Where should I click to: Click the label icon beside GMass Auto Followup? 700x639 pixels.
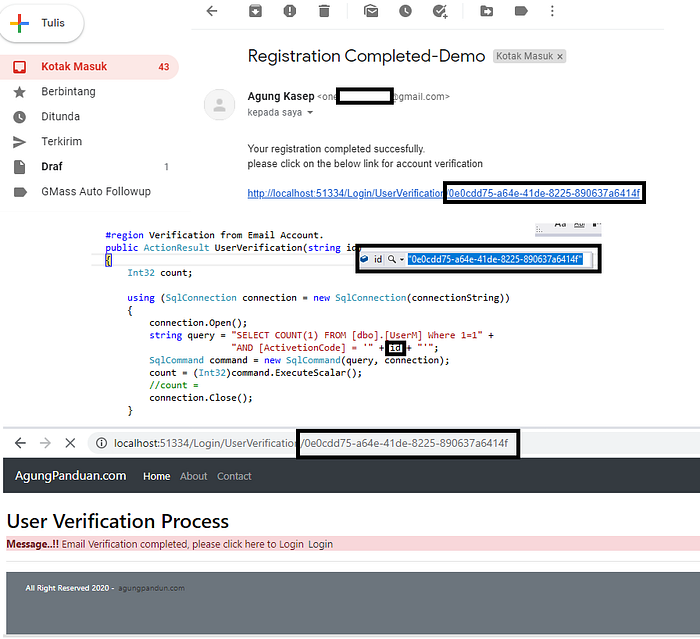click(20, 192)
